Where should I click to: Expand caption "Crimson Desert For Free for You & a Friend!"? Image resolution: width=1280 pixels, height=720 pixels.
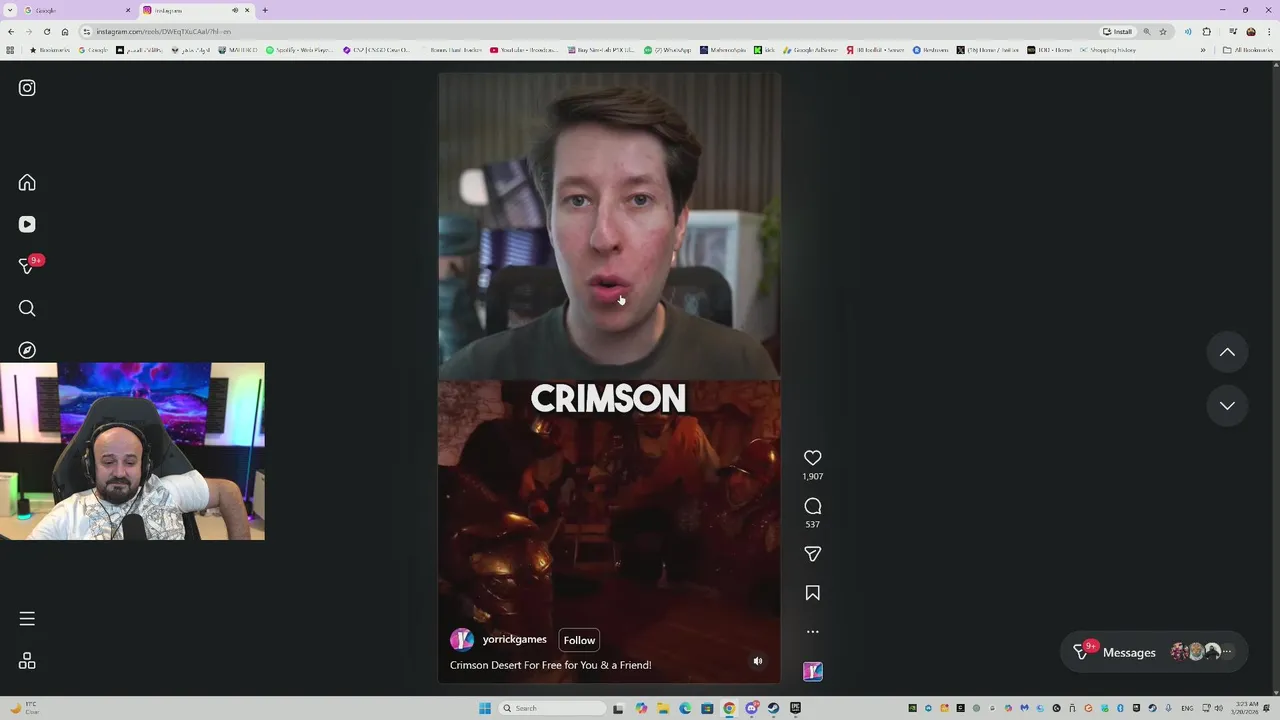click(x=550, y=665)
